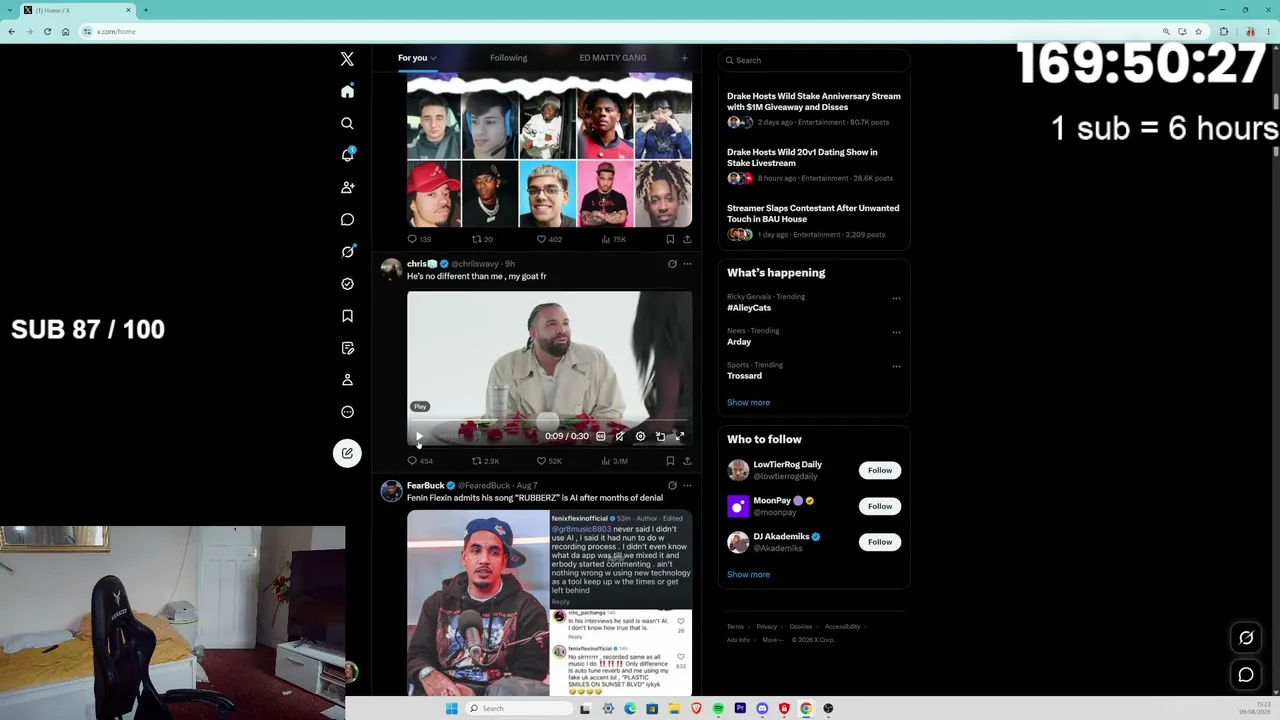The height and width of the screenshot is (720, 1280).
Task: Open more options for #AlleyCats trend
Action: coord(896,298)
